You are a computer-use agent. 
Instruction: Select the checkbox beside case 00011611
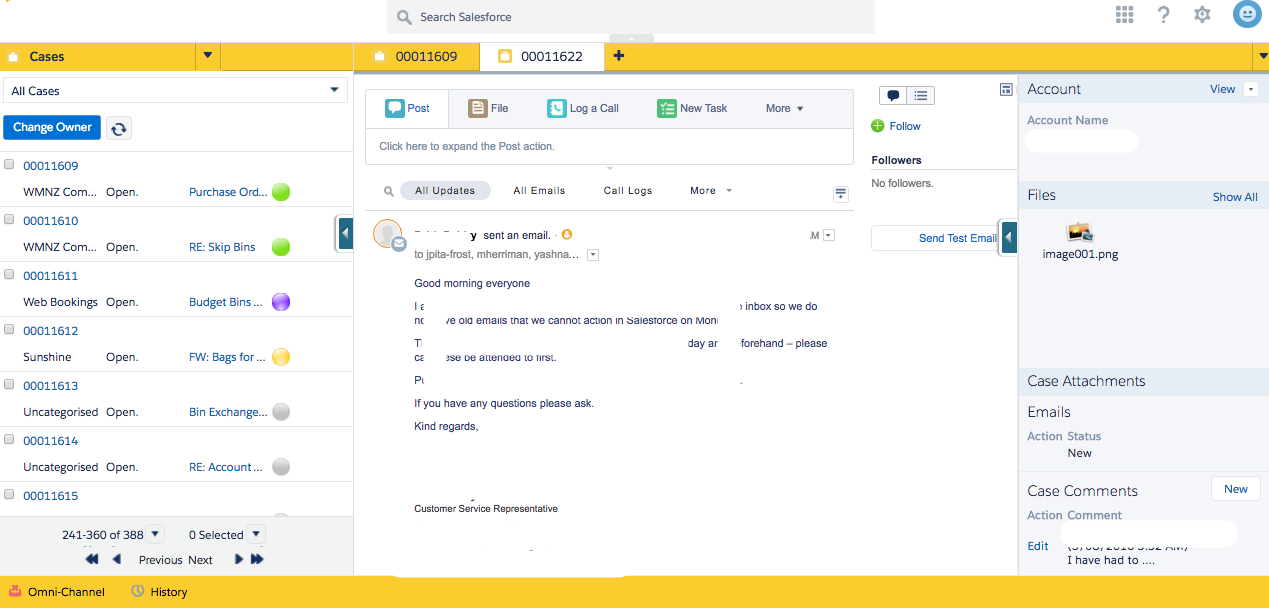point(10,274)
